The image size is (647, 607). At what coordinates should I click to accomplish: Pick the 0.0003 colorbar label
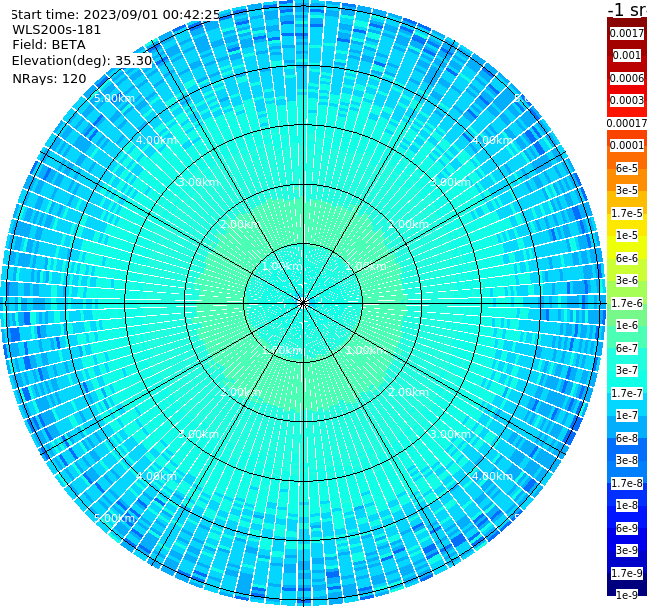[627, 100]
